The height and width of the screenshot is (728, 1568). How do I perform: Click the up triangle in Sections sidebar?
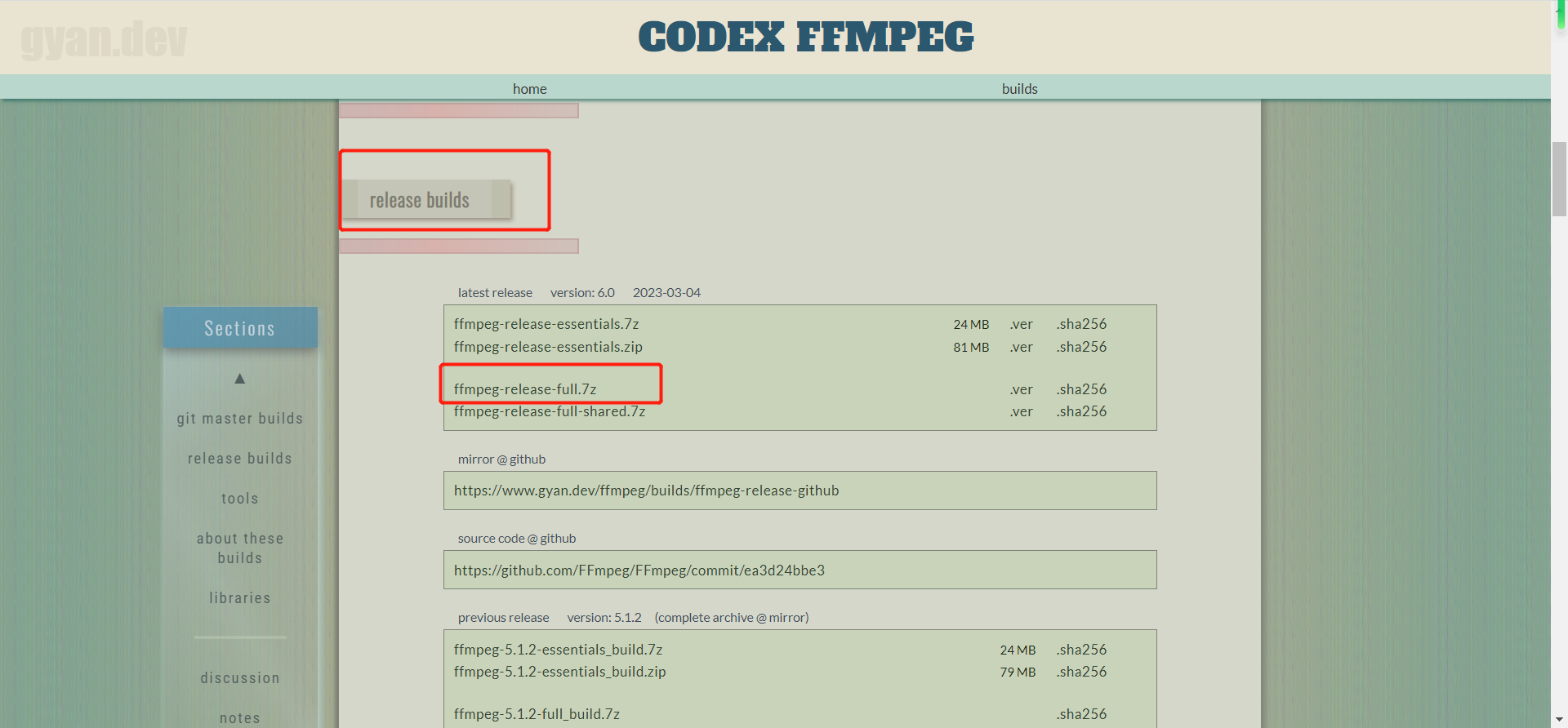point(240,378)
